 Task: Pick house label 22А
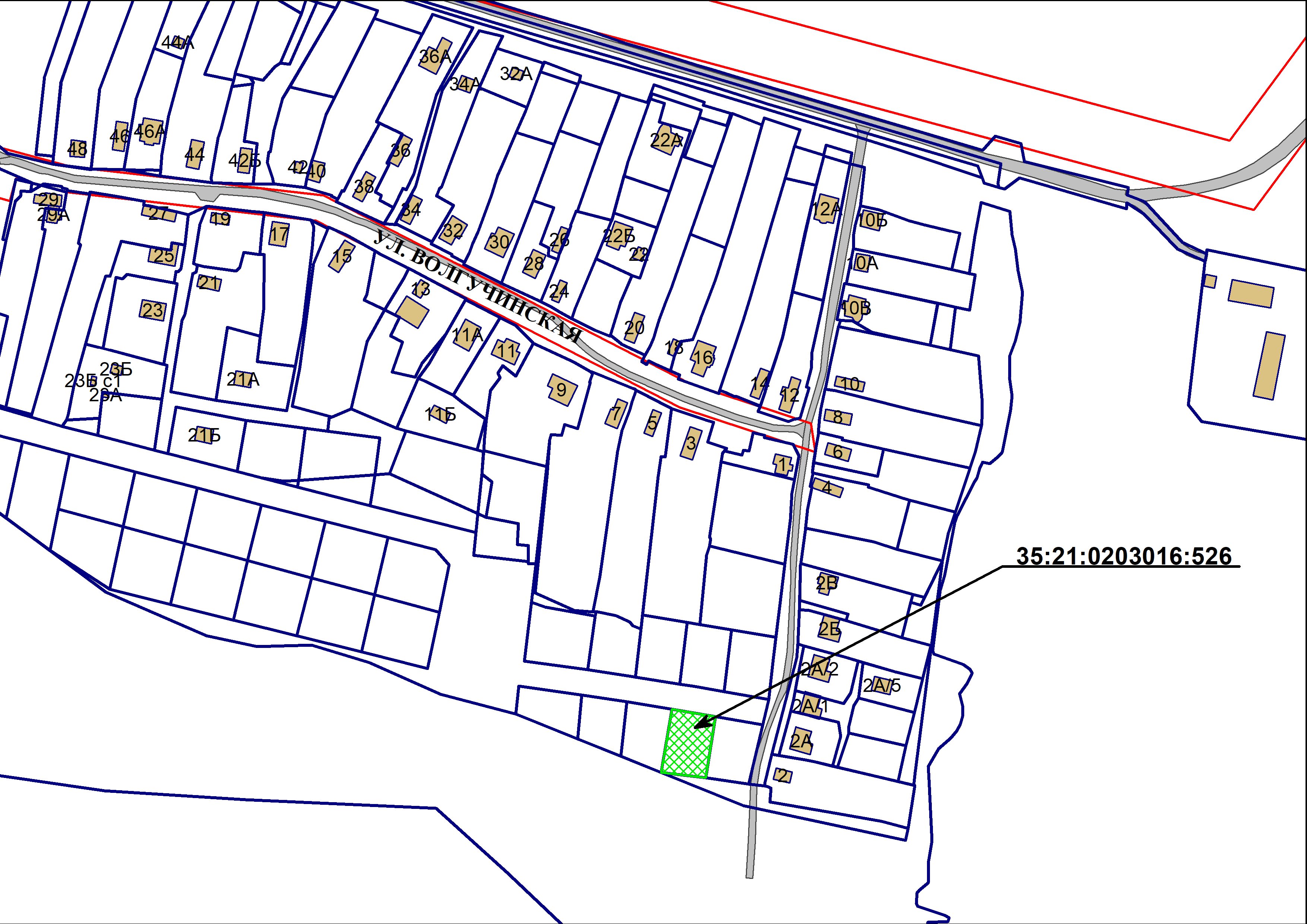(x=667, y=140)
